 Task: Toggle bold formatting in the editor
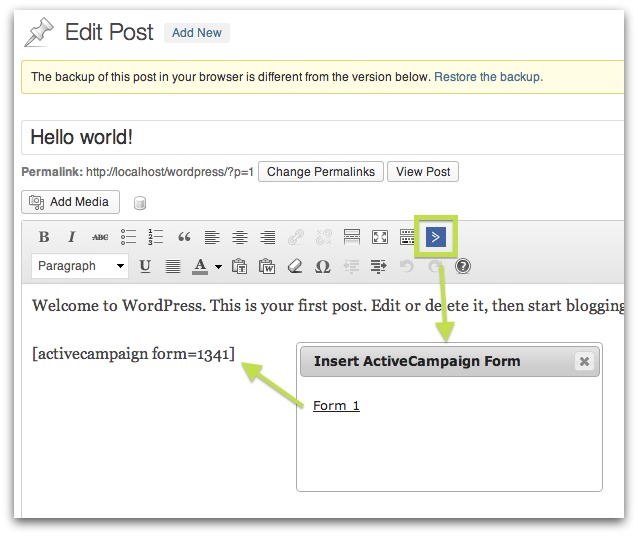pos(44,237)
